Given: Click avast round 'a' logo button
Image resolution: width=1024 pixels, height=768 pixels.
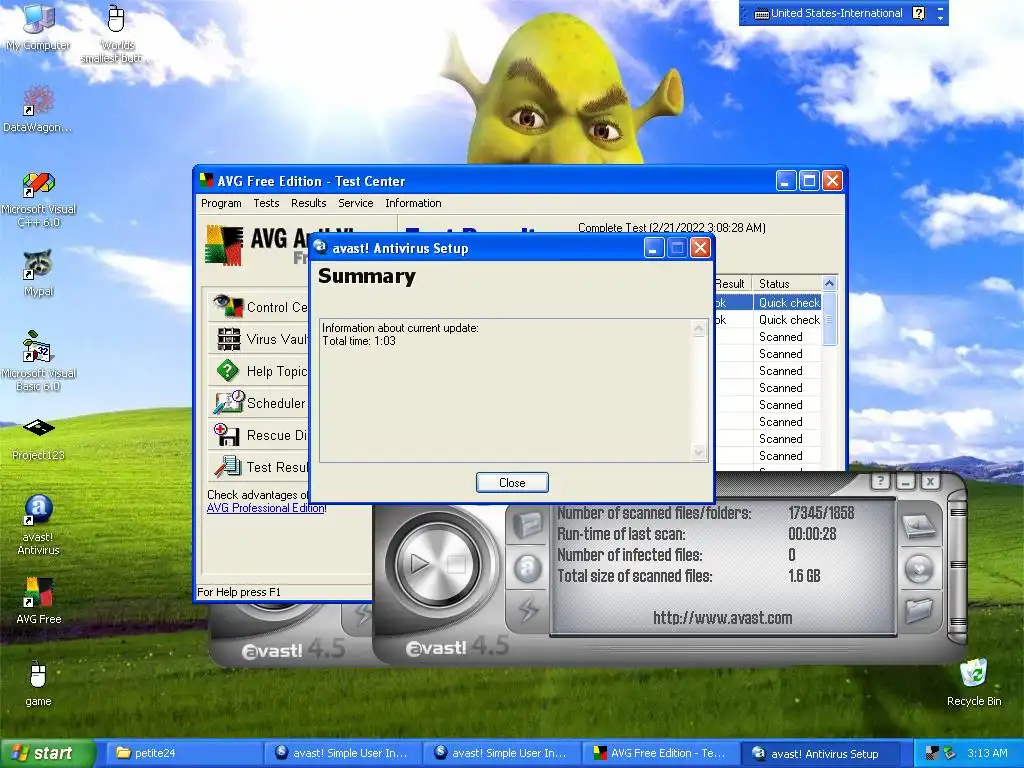Looking at the screenshot, I should (528, 568).
